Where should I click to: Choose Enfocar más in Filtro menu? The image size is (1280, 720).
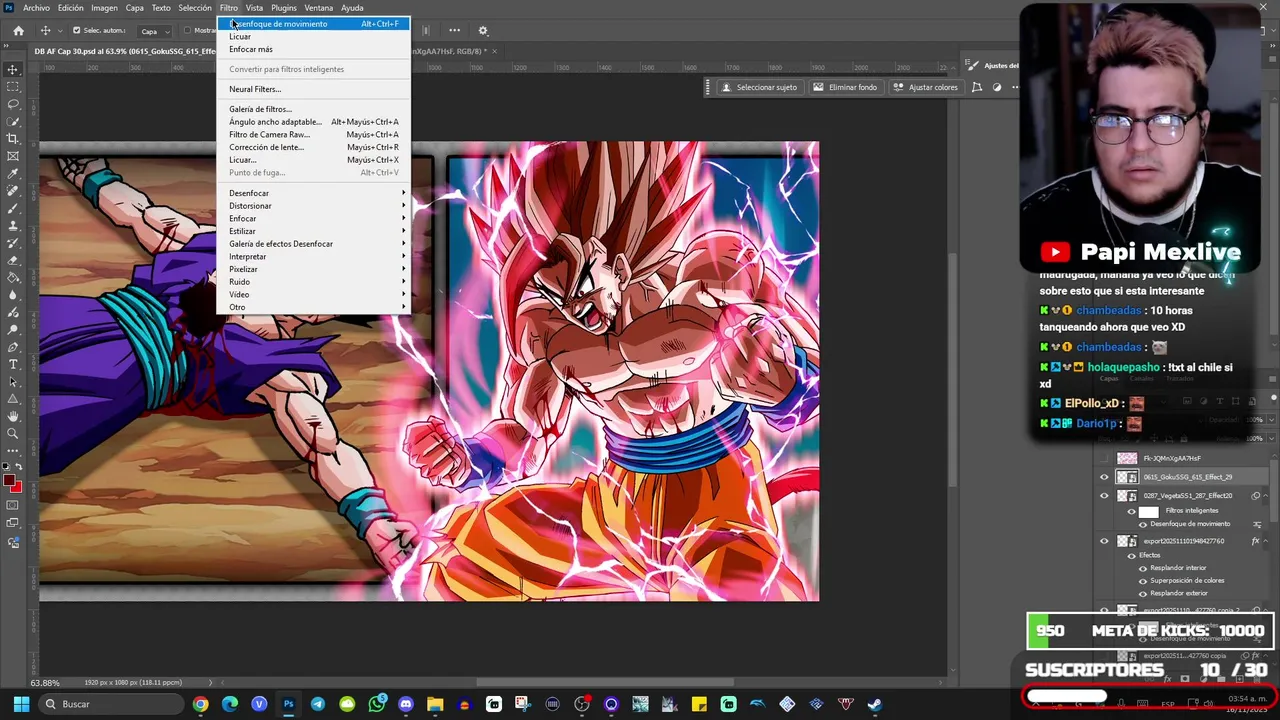tap(313, 49)
